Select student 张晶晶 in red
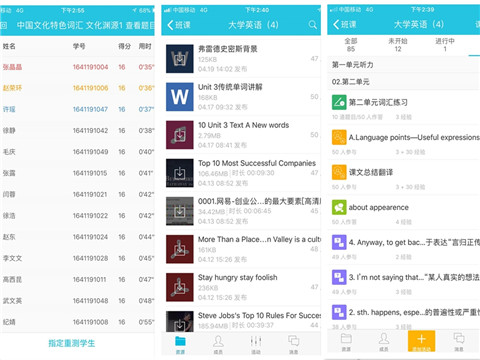480x360 pixels. (12, 67)
